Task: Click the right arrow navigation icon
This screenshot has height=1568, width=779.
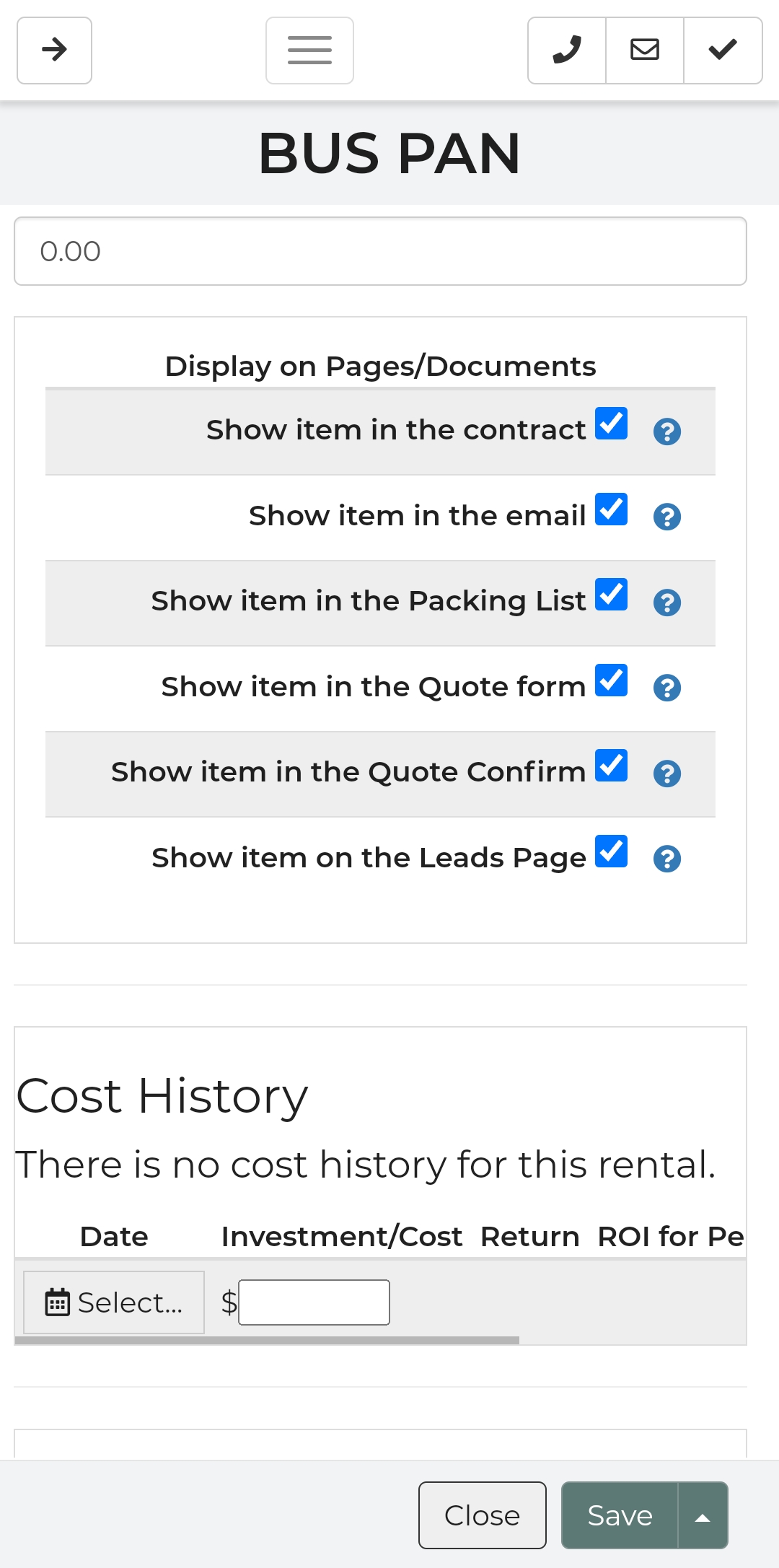Action: (x=54, y=51)
